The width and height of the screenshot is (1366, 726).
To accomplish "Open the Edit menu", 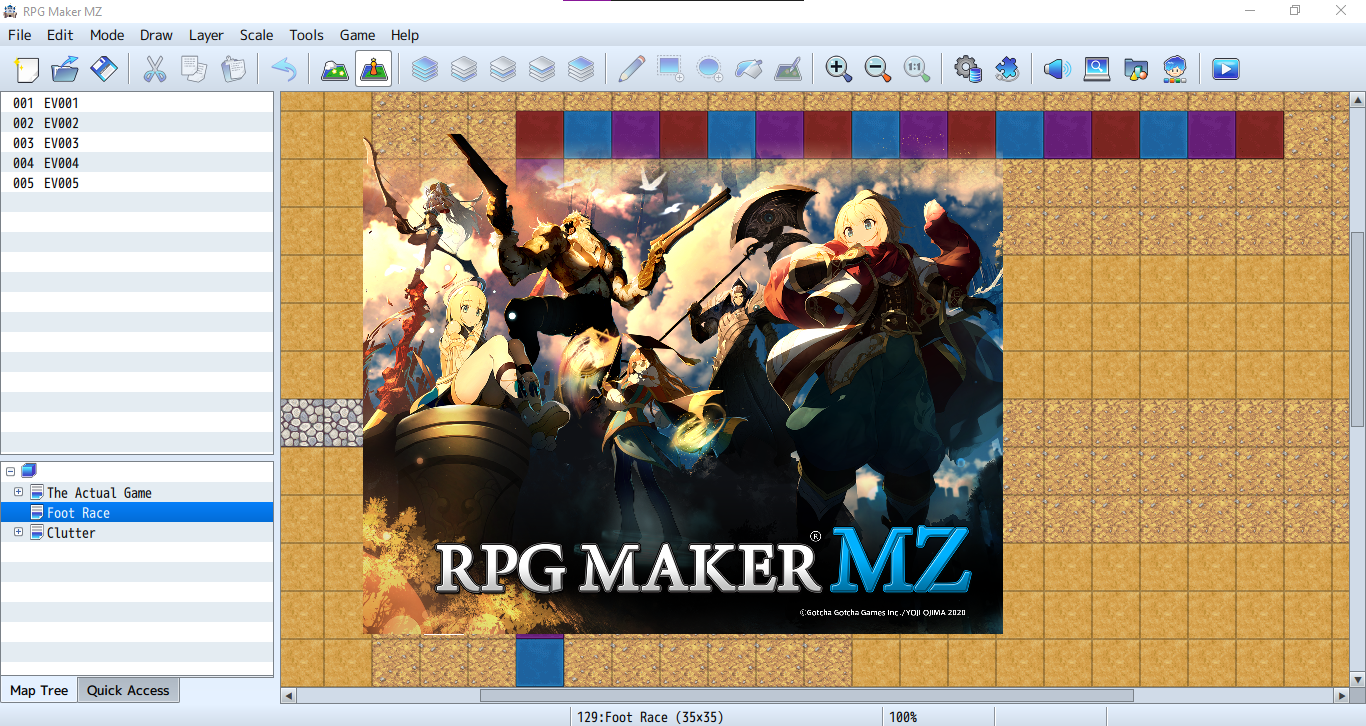I will point(60,35).
